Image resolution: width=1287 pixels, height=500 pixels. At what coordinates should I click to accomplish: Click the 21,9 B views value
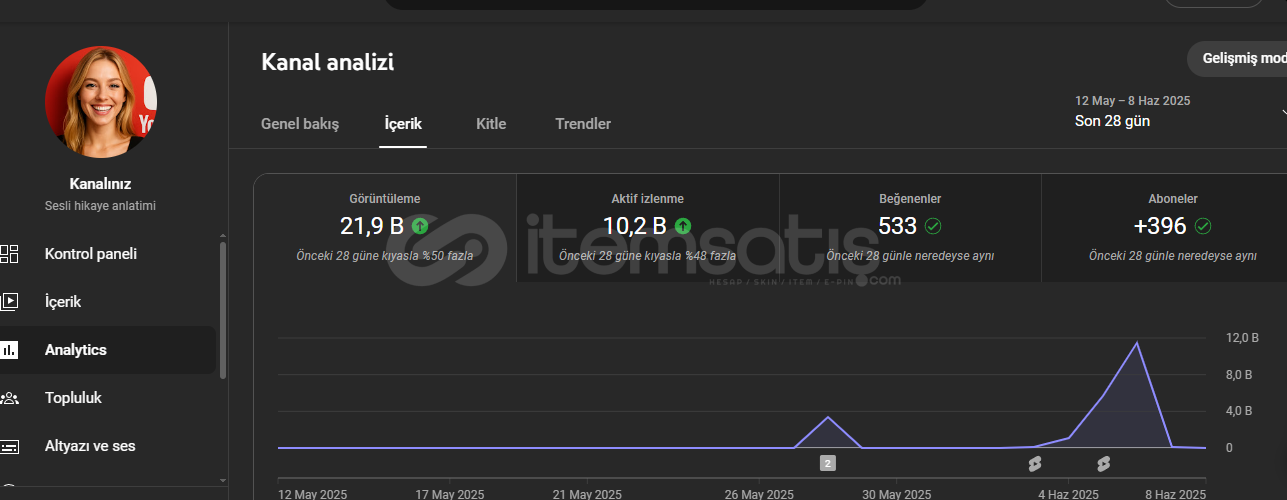point(373,226)
